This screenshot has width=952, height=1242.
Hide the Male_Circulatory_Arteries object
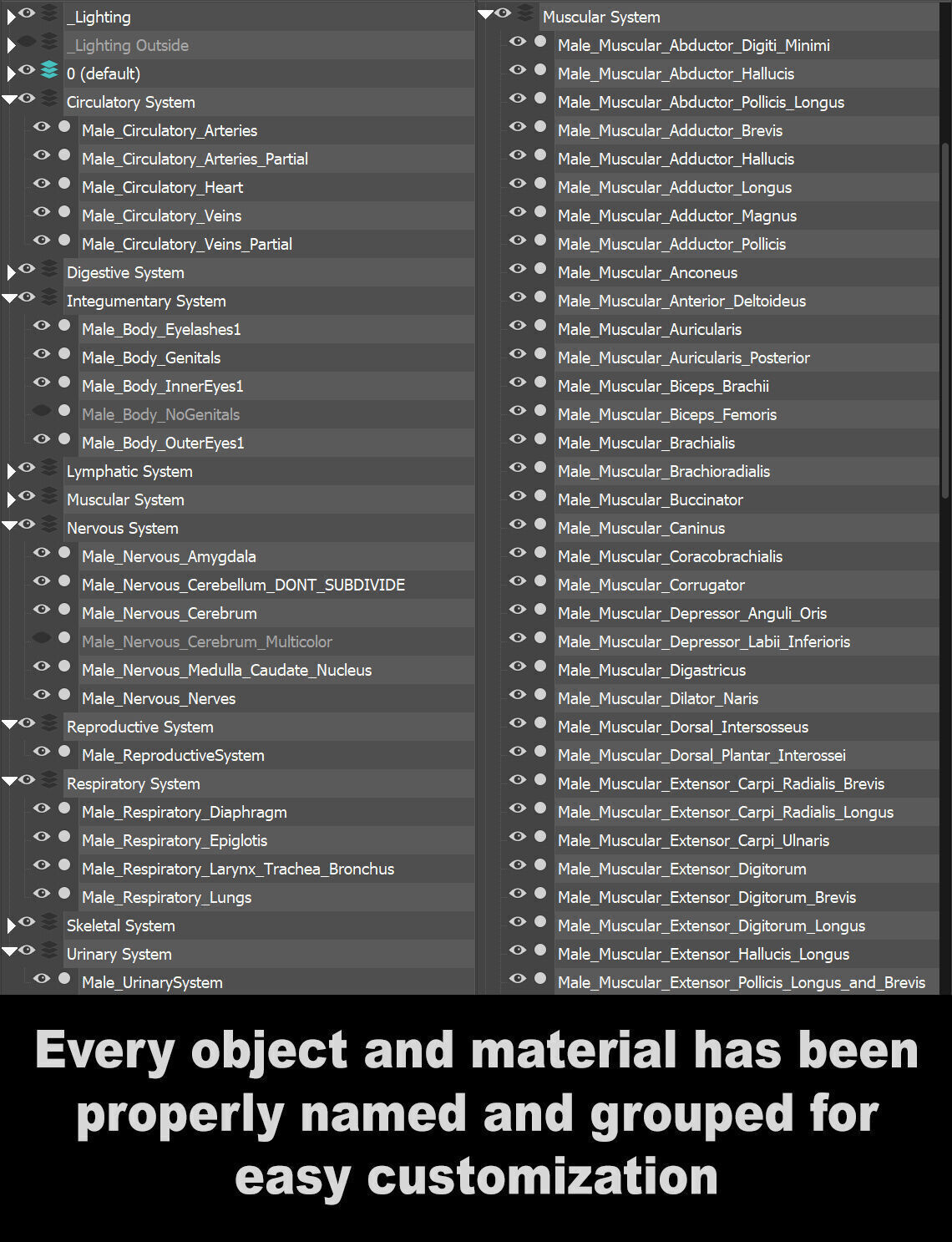[x=42, y=127]
